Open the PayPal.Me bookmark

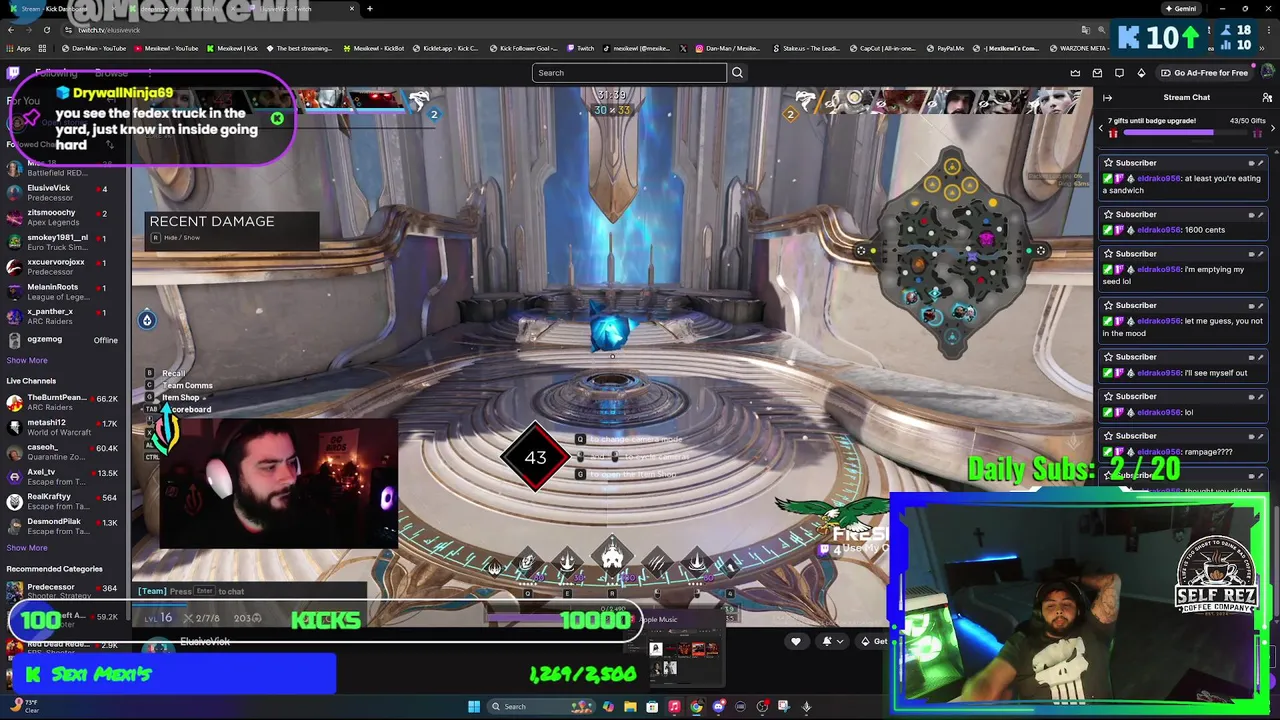click(x=945, y=48)
